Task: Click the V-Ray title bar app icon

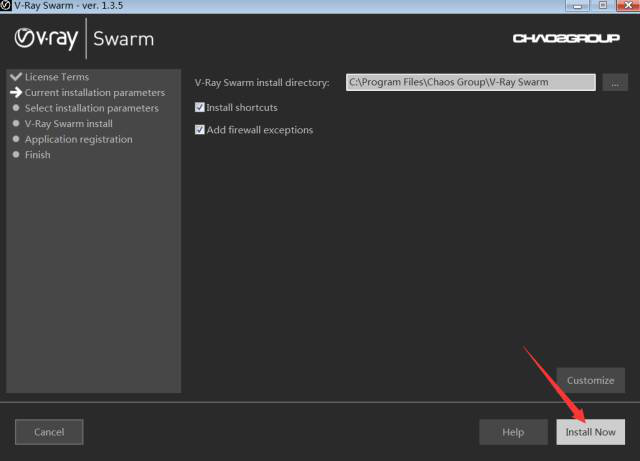Action: coord(5,5)
